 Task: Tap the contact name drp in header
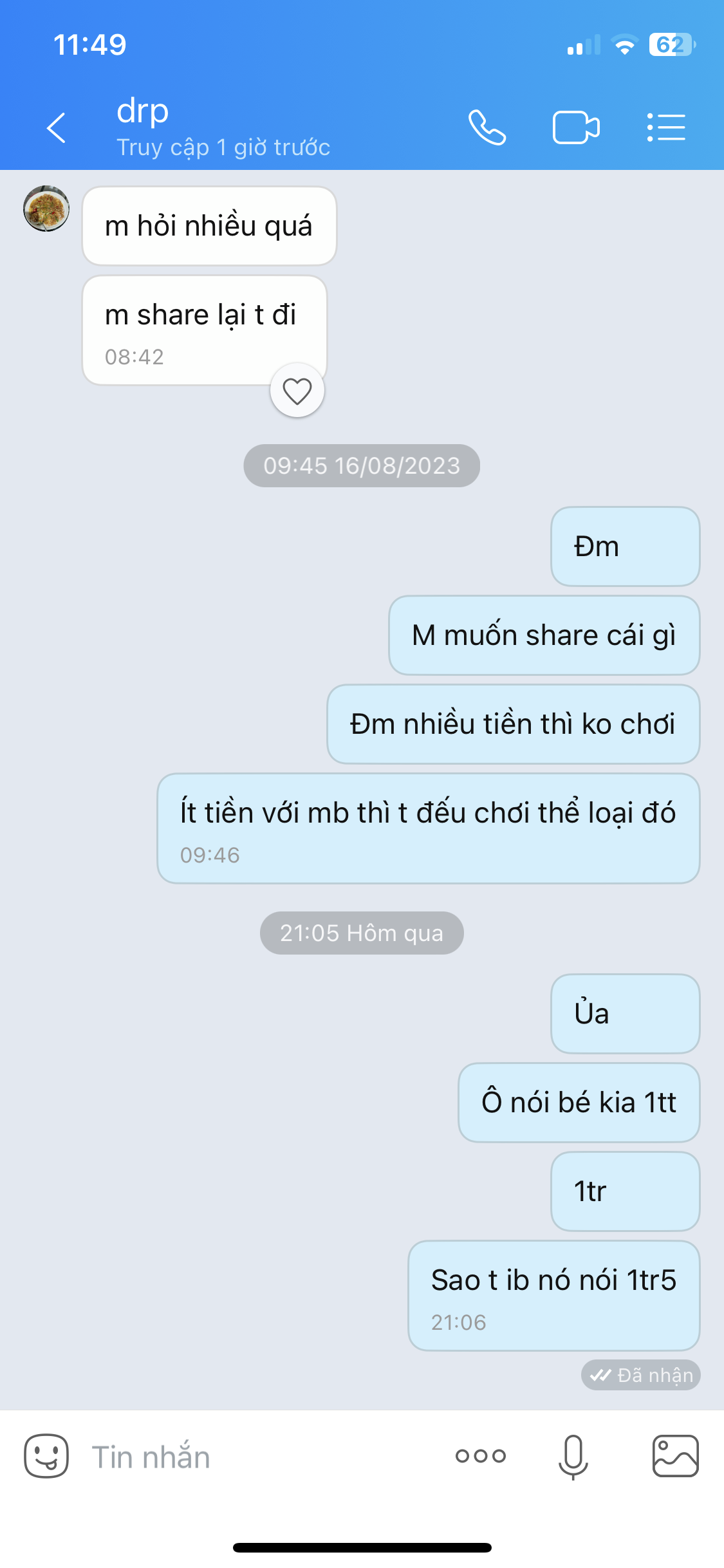tap(143, 111)
